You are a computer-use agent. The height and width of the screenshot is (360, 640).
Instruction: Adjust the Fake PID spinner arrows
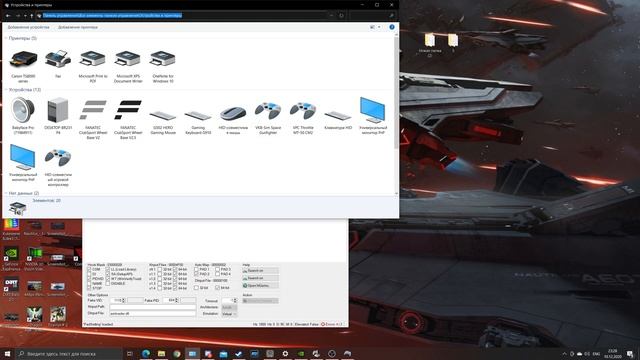point(177,300)
